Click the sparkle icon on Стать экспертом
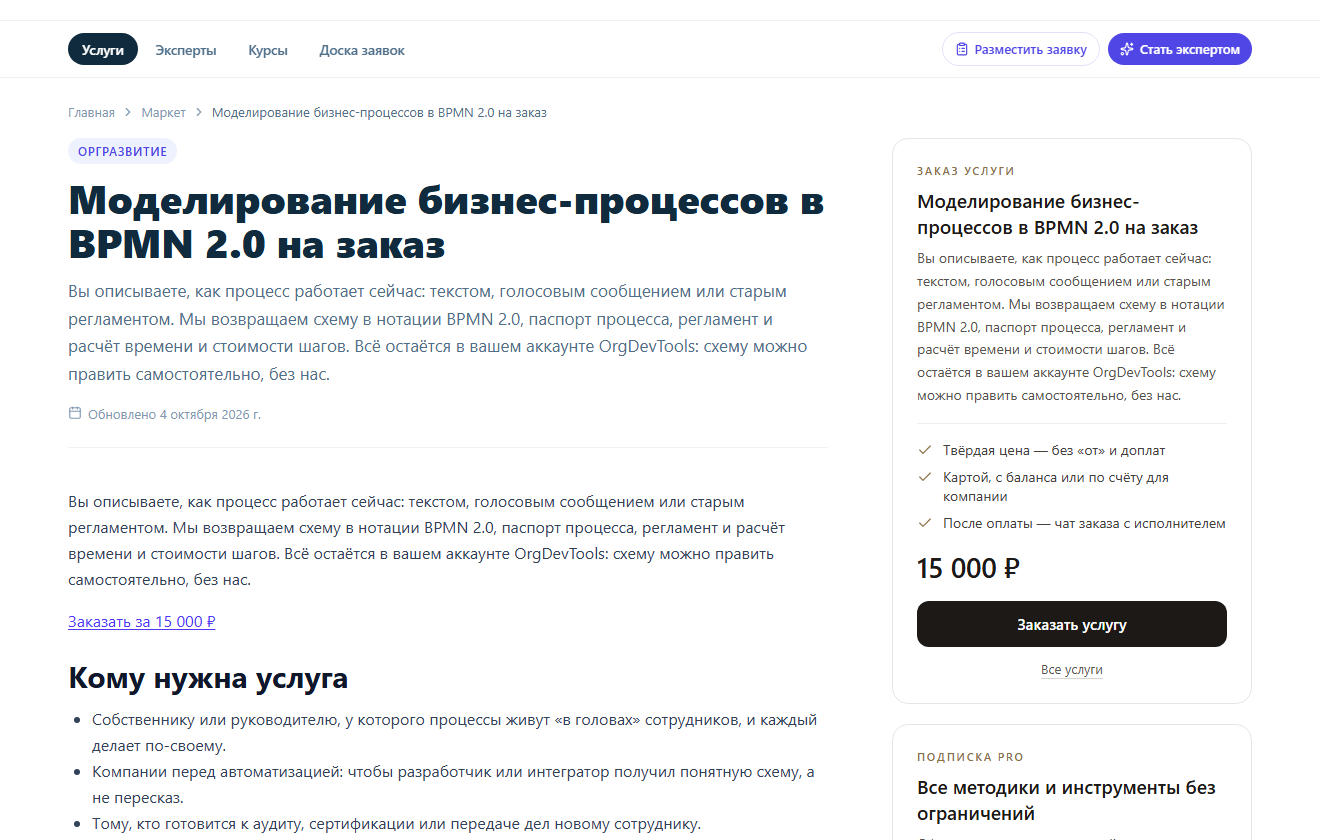1320x840 pixels. [x=1127, y=49]
